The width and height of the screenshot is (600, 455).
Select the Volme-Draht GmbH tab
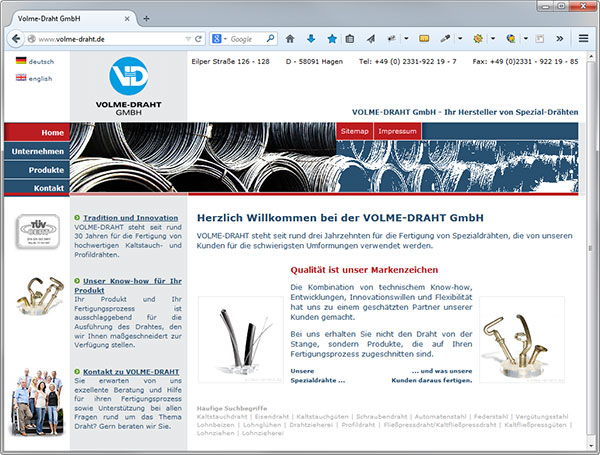click(73, 18)
